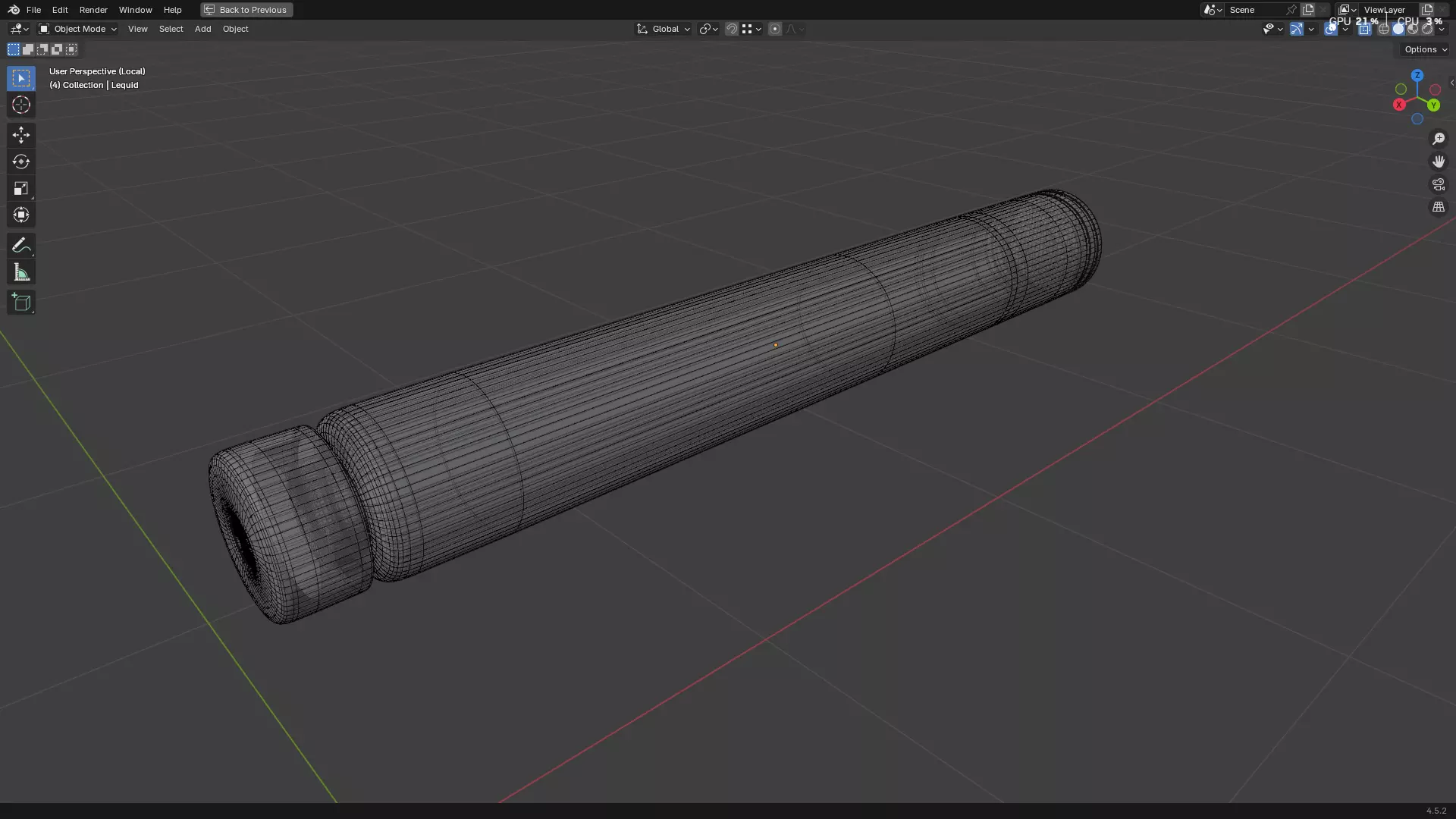Screen dimensions: 1456x819
Task: Switch to wireframe viewport shading
Action: (x=1384, y=29)
